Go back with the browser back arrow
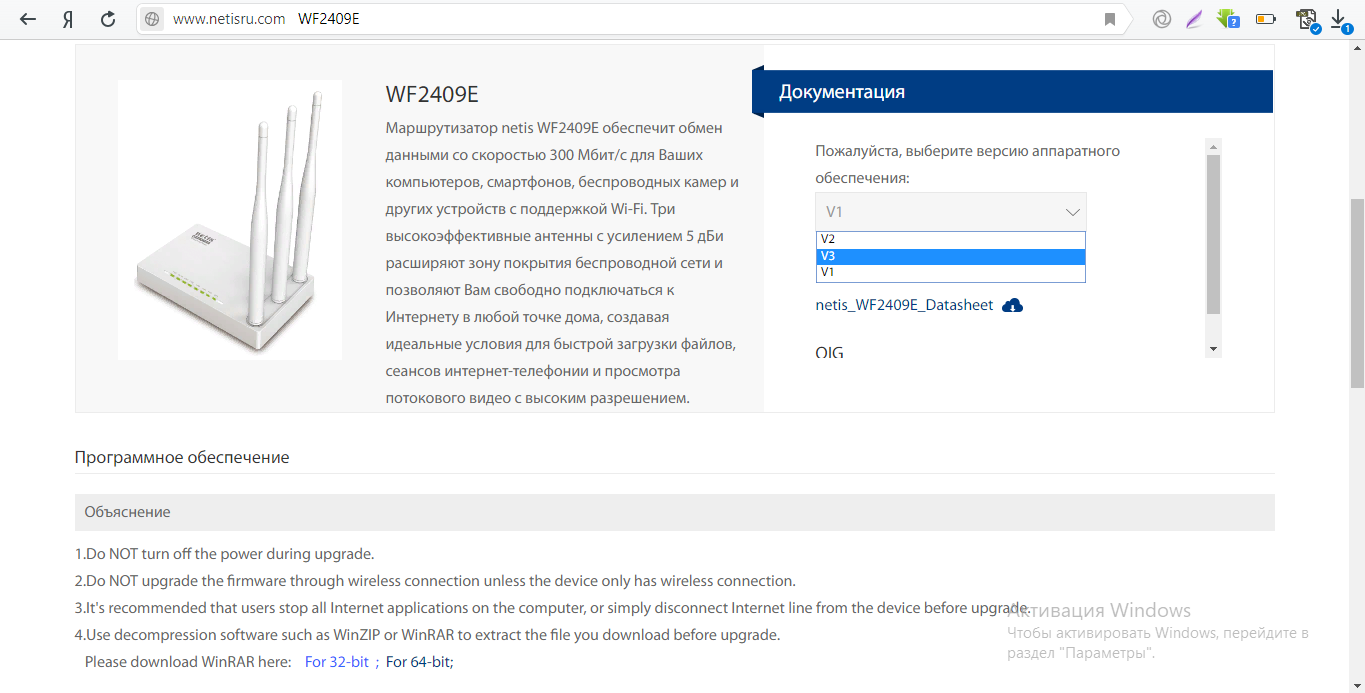Screen dimensions: 1365x693 click(28, 19)
